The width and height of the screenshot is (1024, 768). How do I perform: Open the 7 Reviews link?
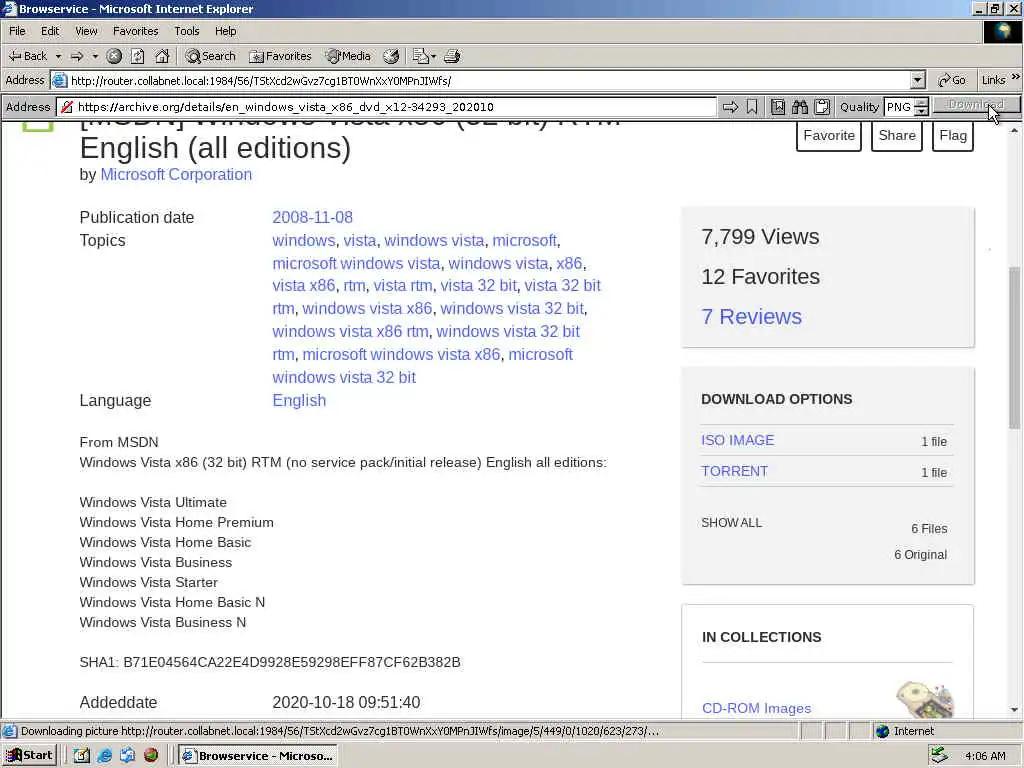[x=751, y=317]
